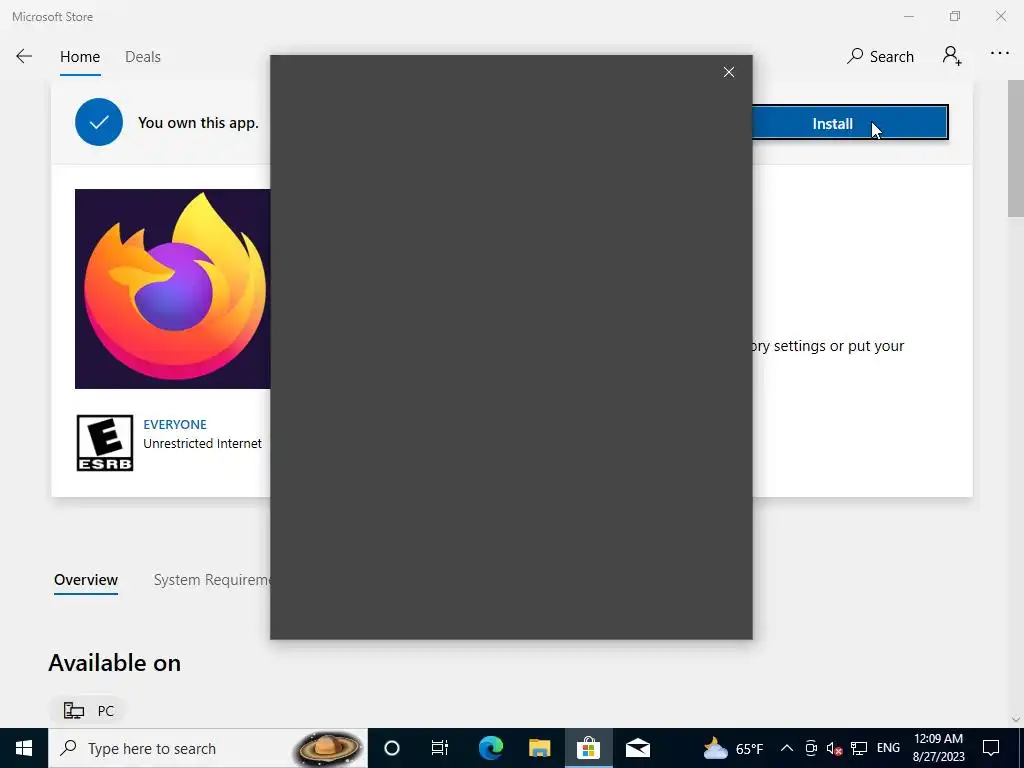
Task: Click the Microsoft Store taskbar icon
Action: 588,748
